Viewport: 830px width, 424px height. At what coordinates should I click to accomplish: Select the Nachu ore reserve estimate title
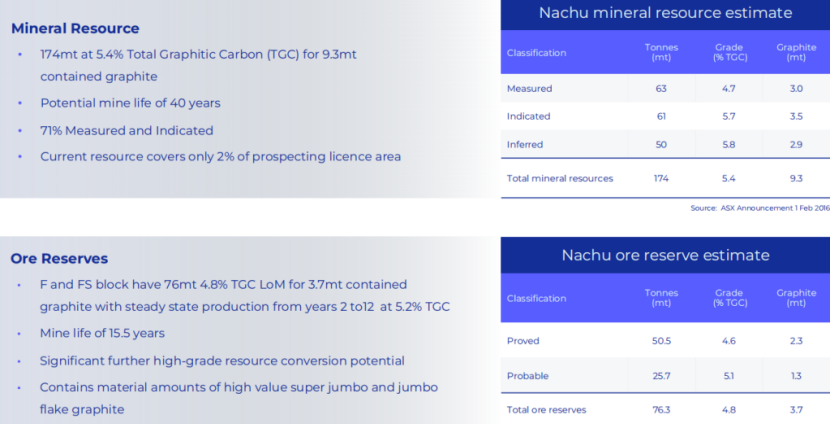pos(665,255)
